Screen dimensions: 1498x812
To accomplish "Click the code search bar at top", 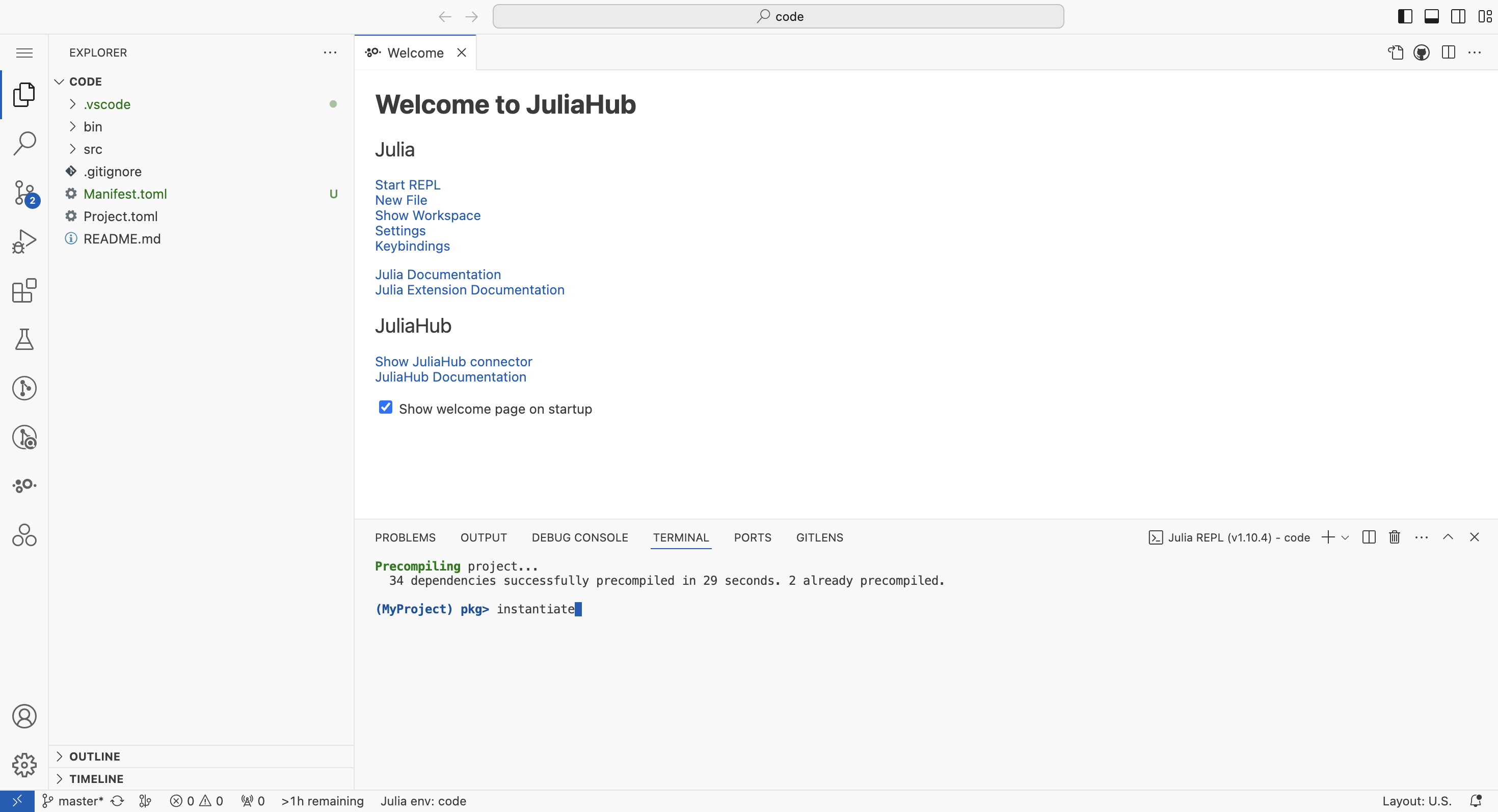I will pos(778,16).
